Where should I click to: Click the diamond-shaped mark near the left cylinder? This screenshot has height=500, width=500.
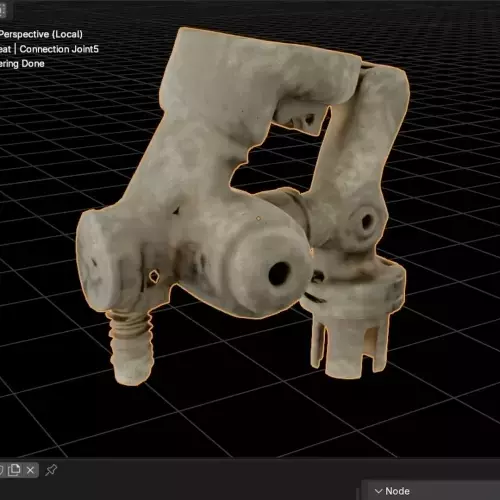(x=153, y=277)
